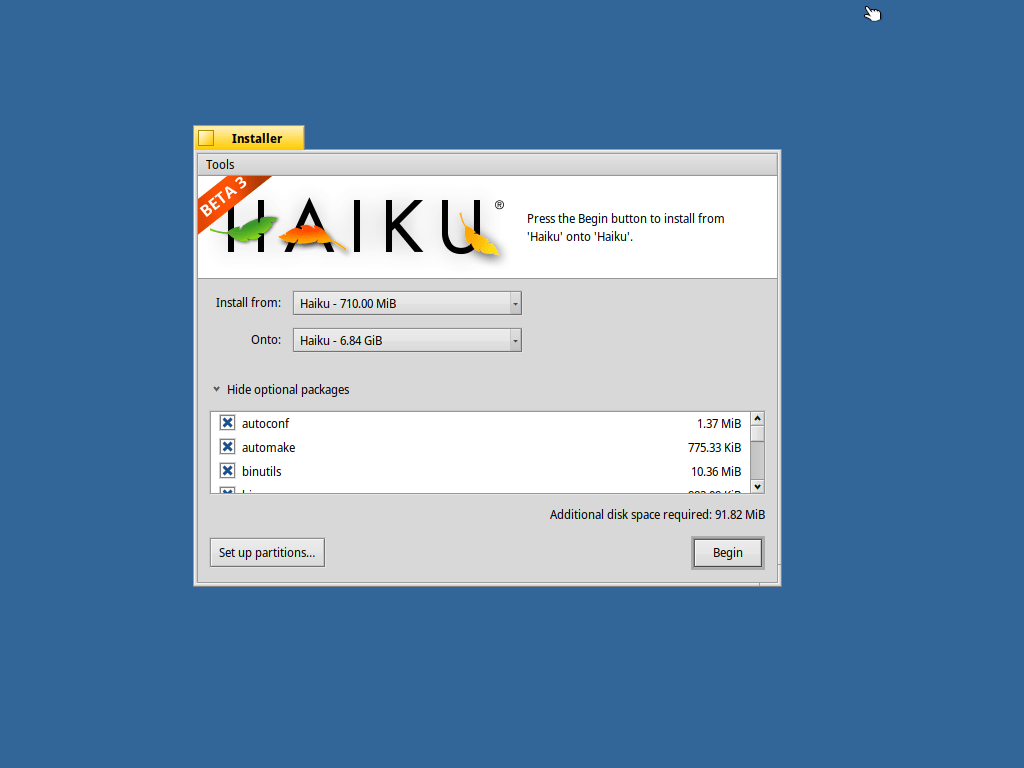Click the Installer title tab
The image size is (1024, 768).
[x=249, y=138]
